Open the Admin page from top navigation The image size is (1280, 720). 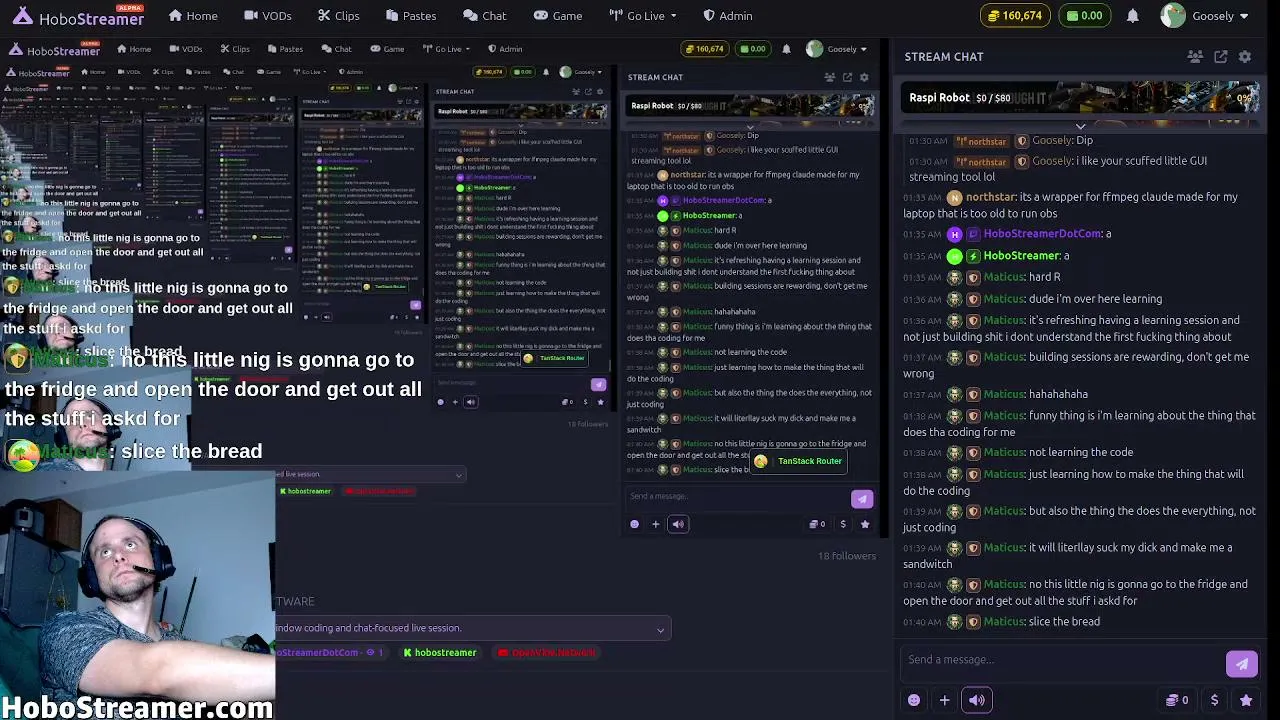tap(728, 16)
